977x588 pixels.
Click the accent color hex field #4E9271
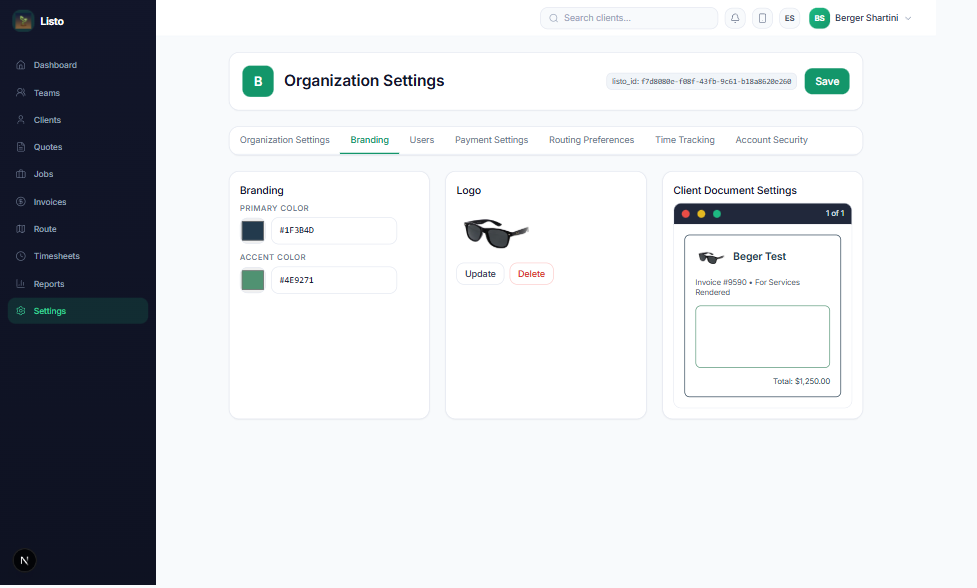click(x=334, y=280)
